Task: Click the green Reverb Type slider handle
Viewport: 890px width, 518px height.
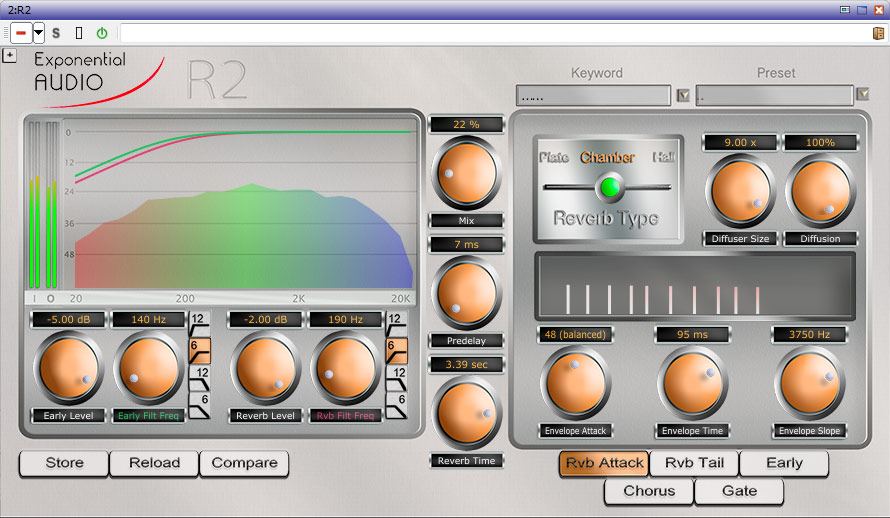Action: click(609, 187)
